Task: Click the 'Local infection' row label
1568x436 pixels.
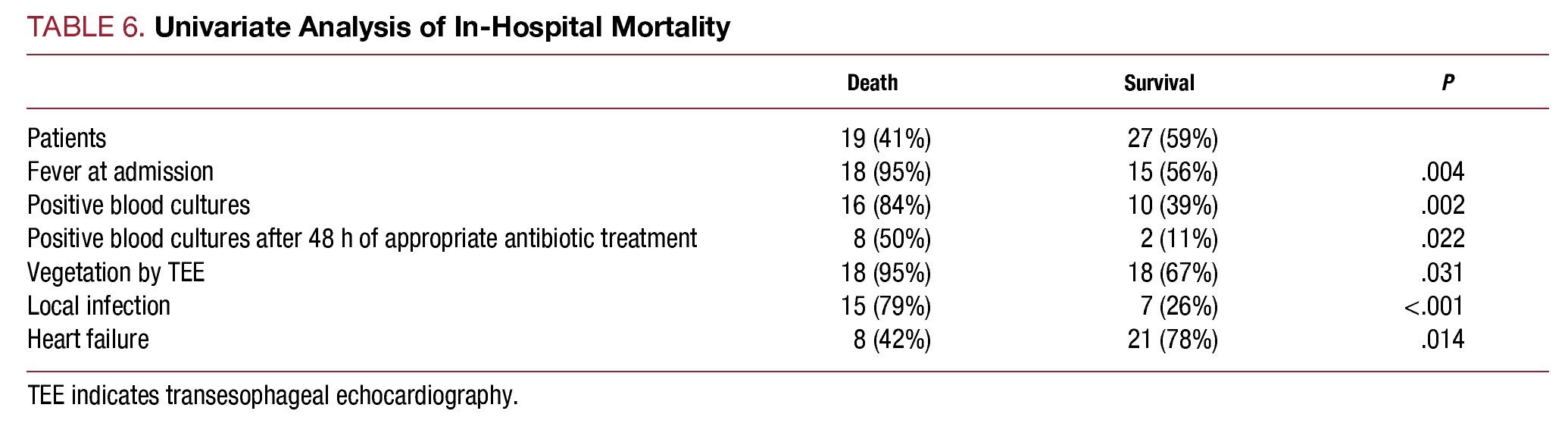Action: pos(98,306)
